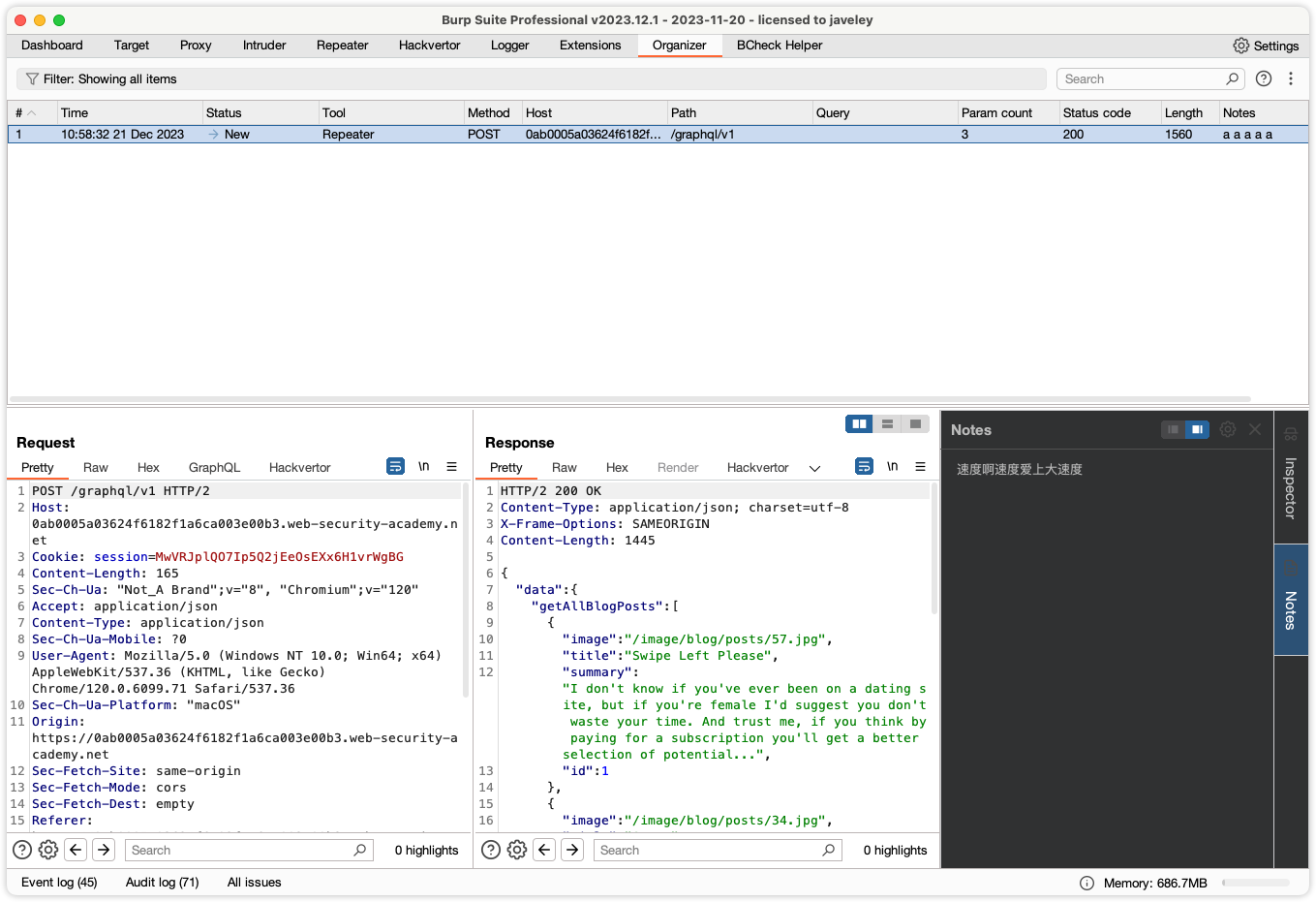Open the Event log (45)
Image resolution: width=1316 pixels, height=902 pixels.
click(x=60, y=883)
